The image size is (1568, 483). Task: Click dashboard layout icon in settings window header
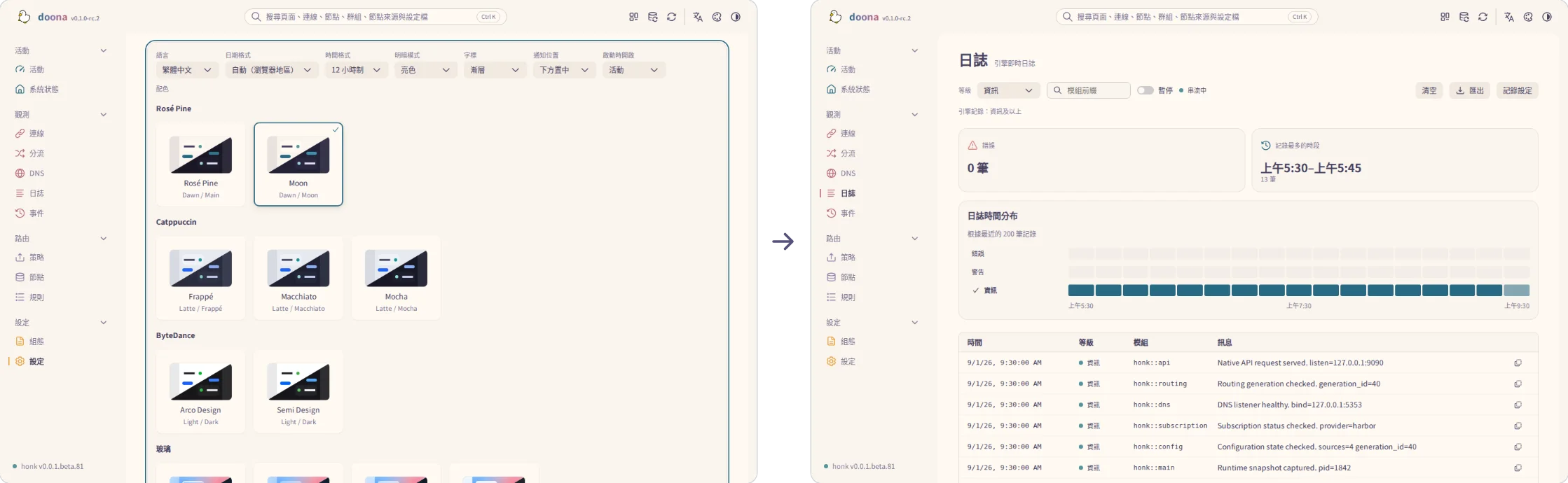[633, 17]
